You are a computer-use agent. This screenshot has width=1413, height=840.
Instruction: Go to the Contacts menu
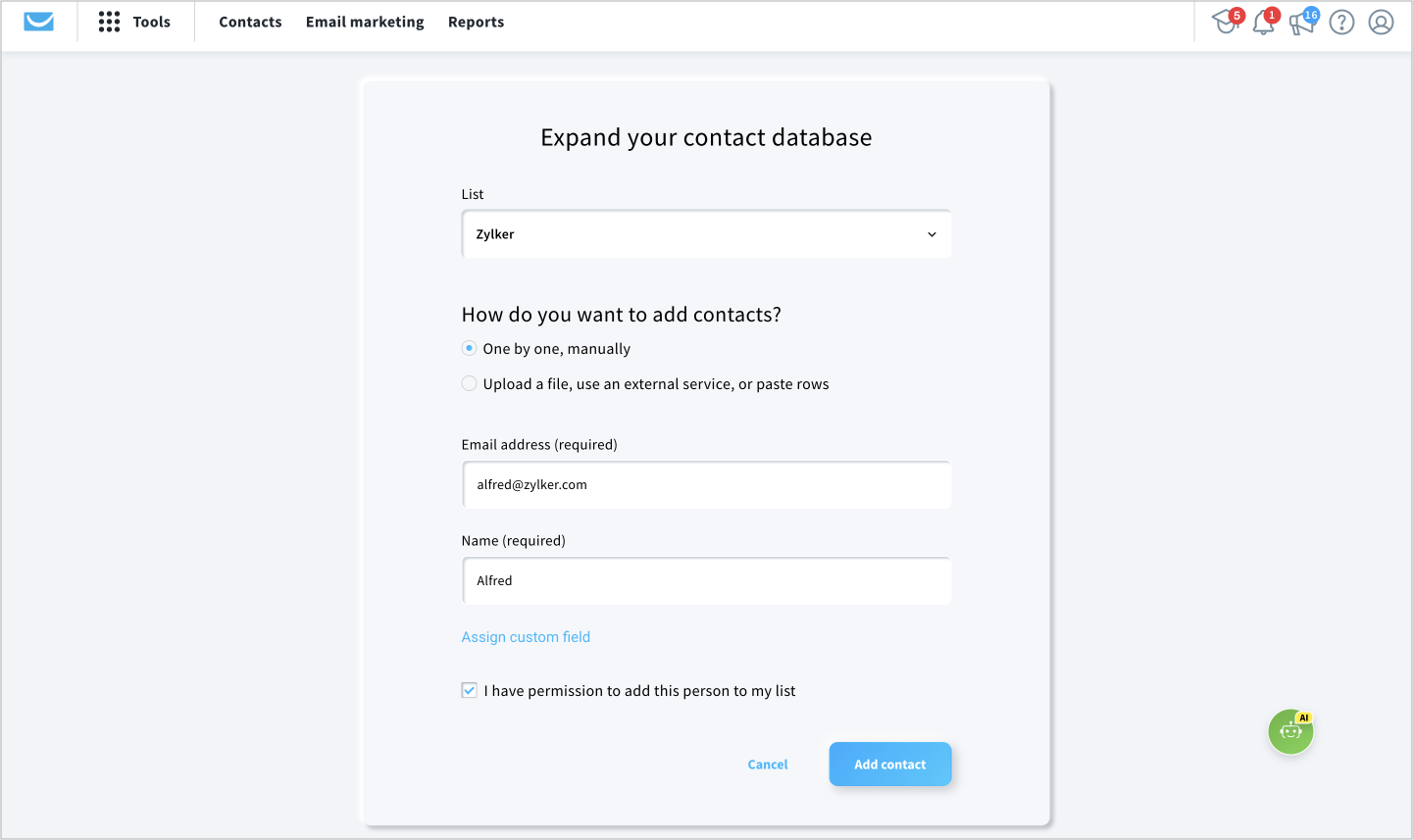tap(250, 22)
